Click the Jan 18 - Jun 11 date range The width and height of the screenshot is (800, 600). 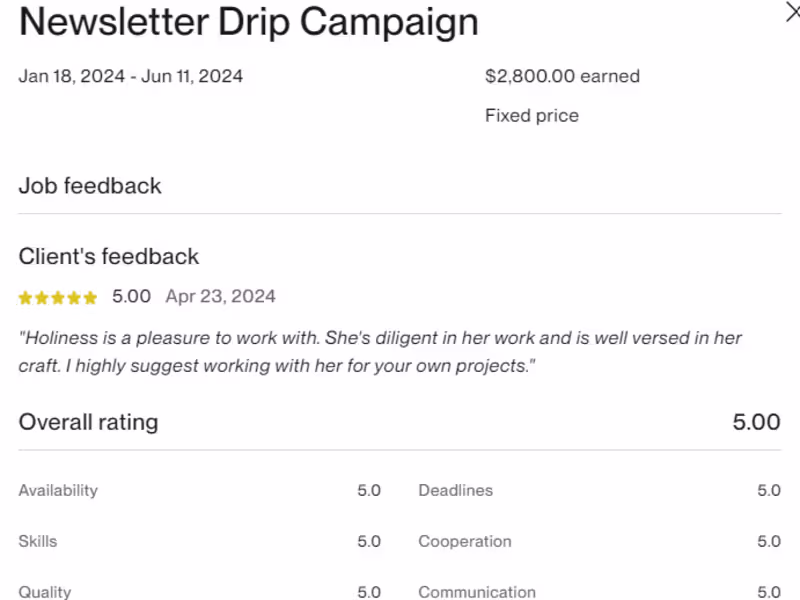(x=130, y=75)
